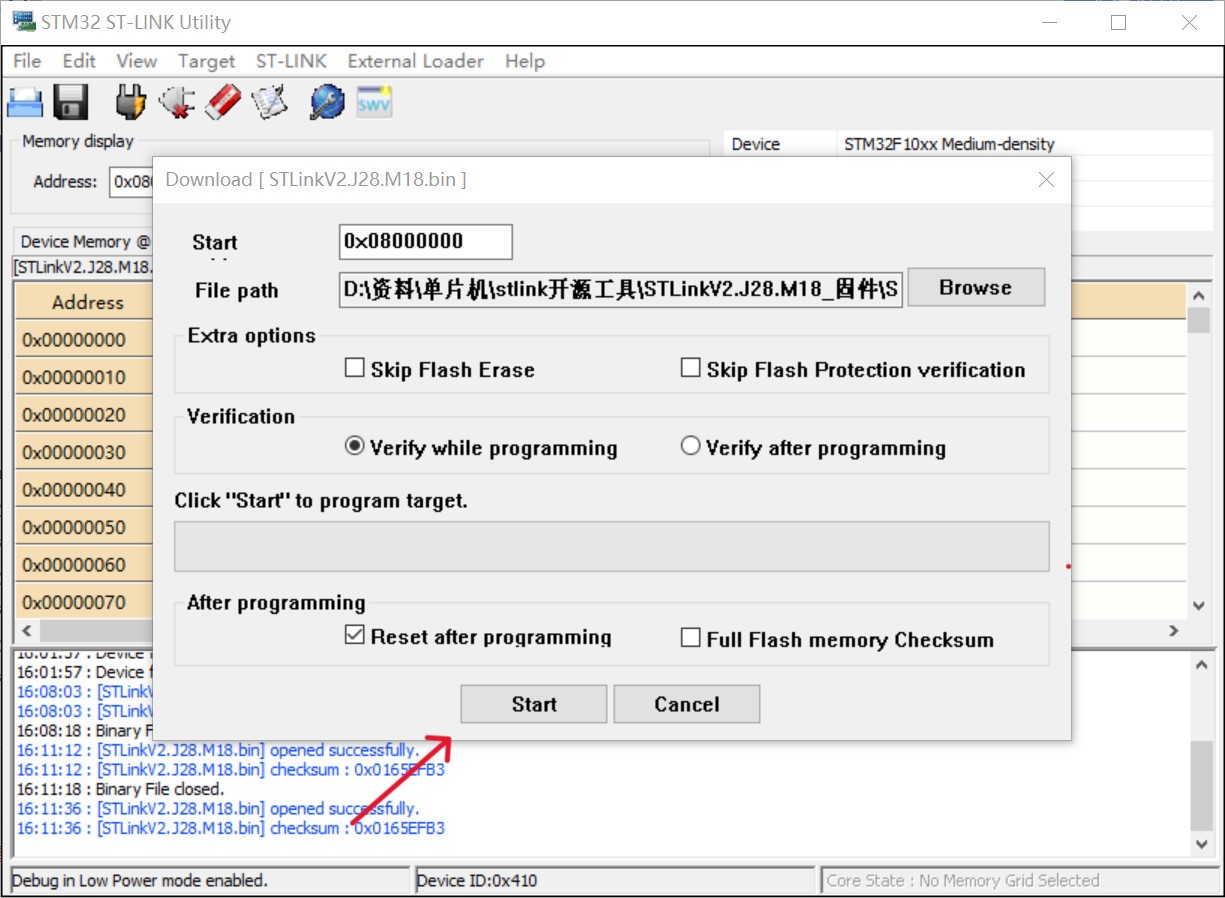
Task: Enable Skip Flash Erase checkbox
Action: [354, 368]
